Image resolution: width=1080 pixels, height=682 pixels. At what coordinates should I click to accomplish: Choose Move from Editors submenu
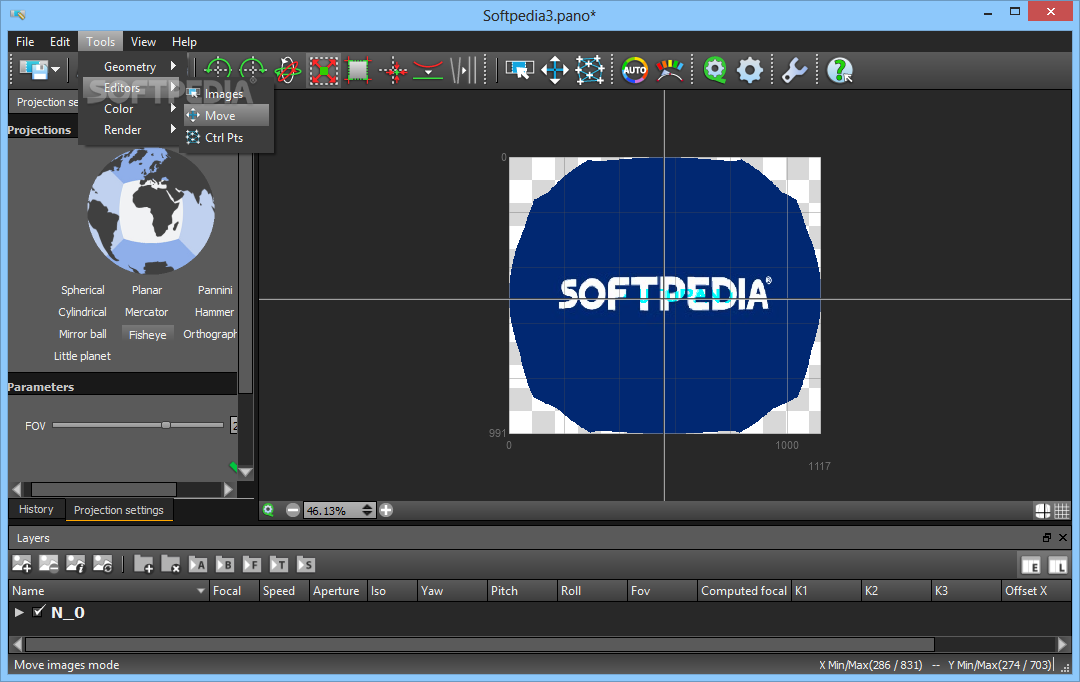[x=227, y=116]
